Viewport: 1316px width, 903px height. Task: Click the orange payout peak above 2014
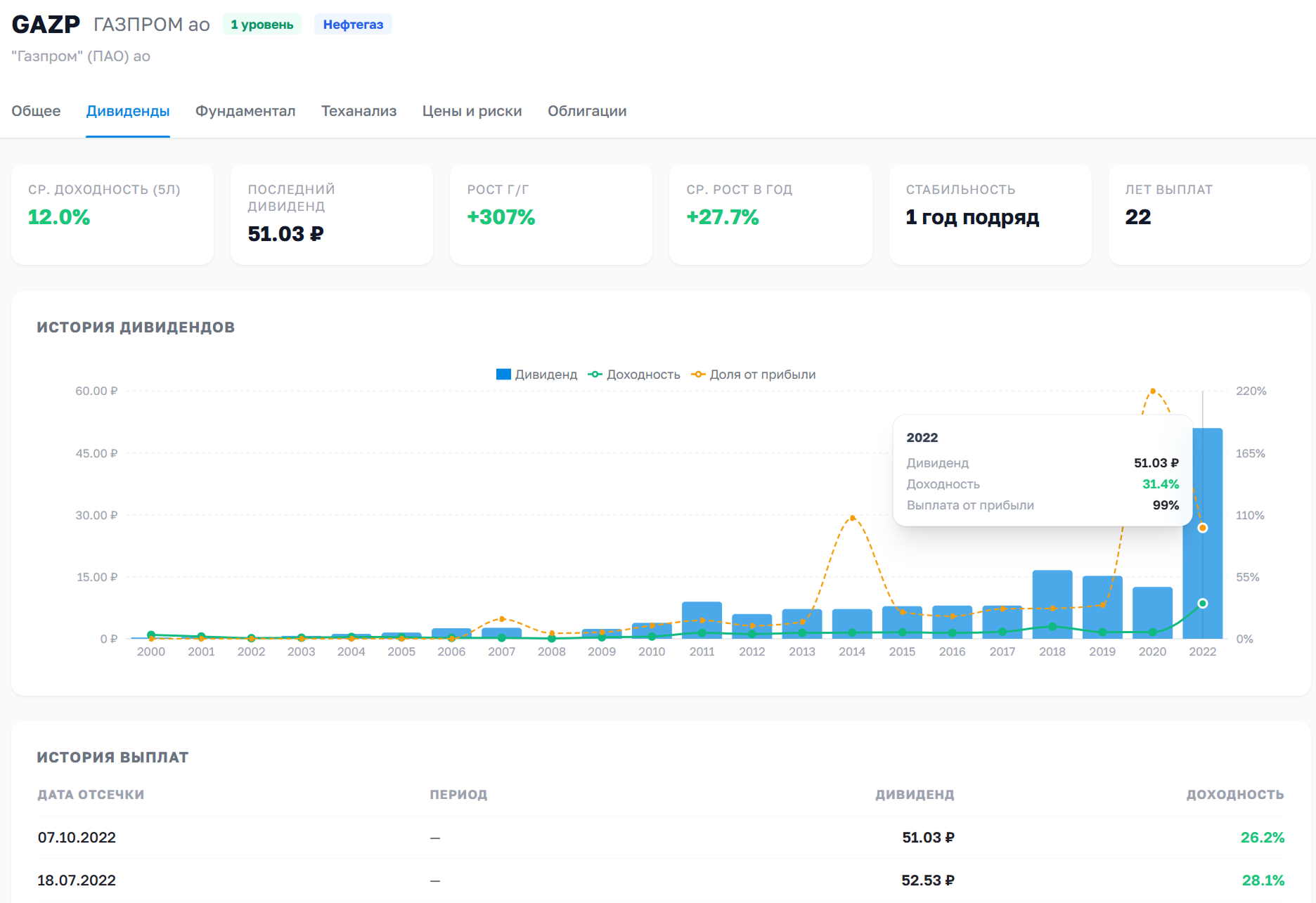pos(852,518)
